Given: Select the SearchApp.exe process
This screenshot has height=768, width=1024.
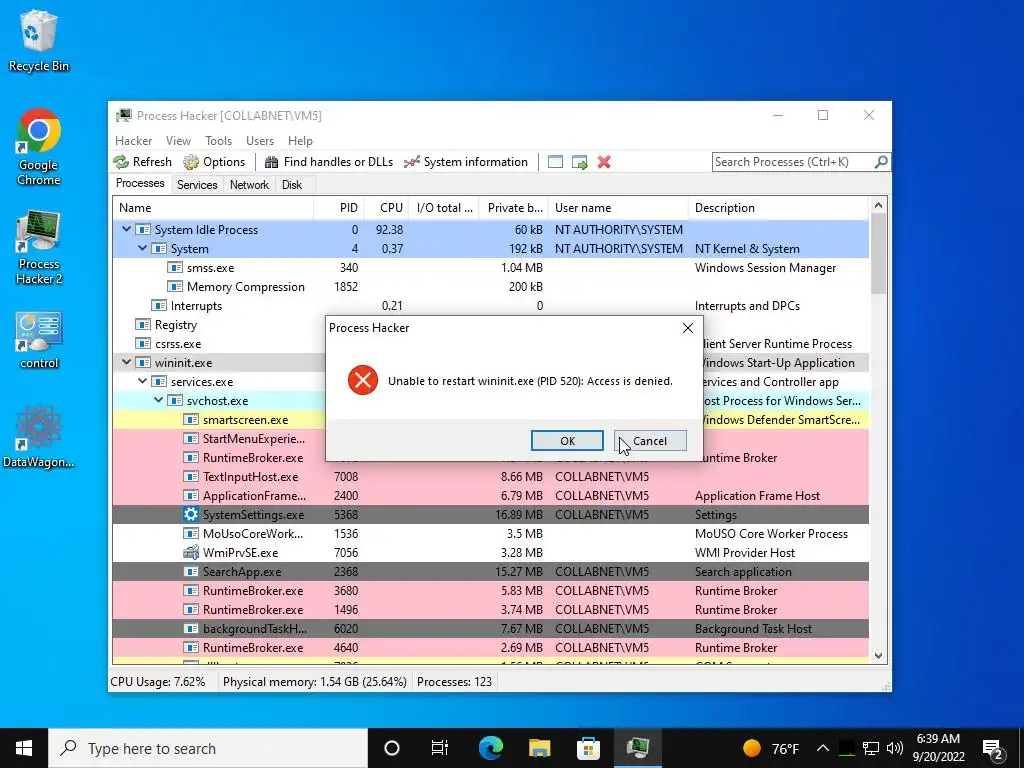Looking at the screenshot, I should click(490, 571).
